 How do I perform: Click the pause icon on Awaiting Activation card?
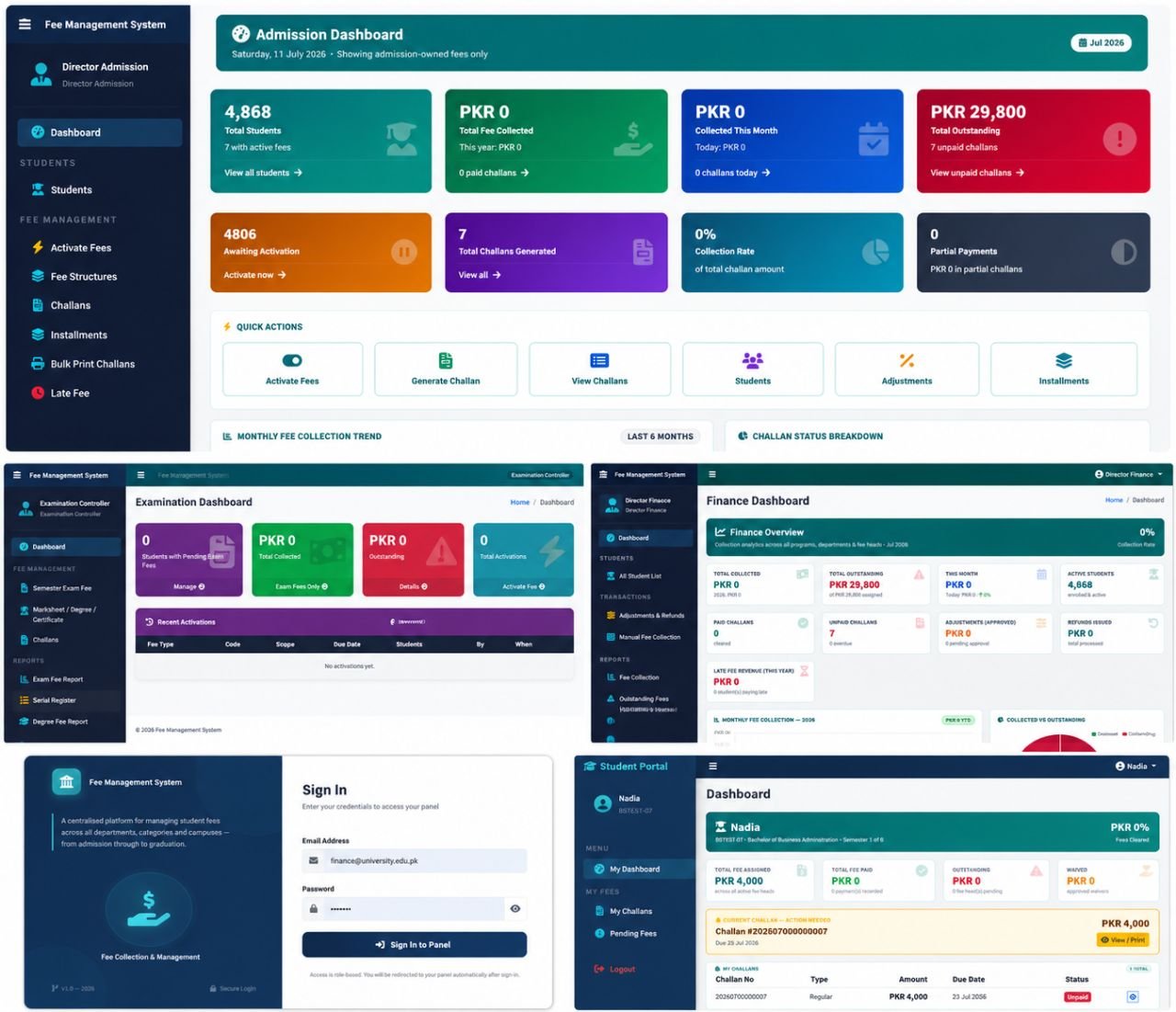coord(404,252)
